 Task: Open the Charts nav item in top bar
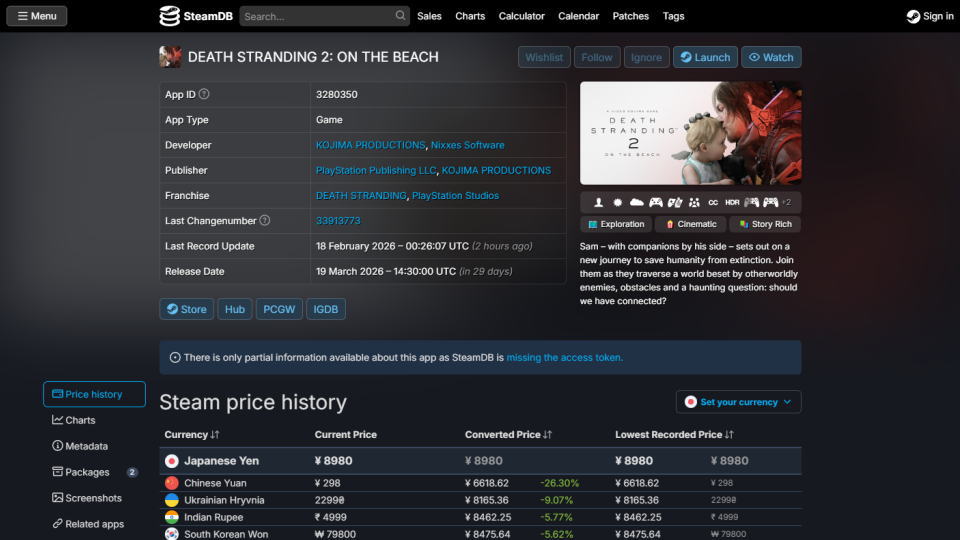pyautogui.click(x=470, y=16)
